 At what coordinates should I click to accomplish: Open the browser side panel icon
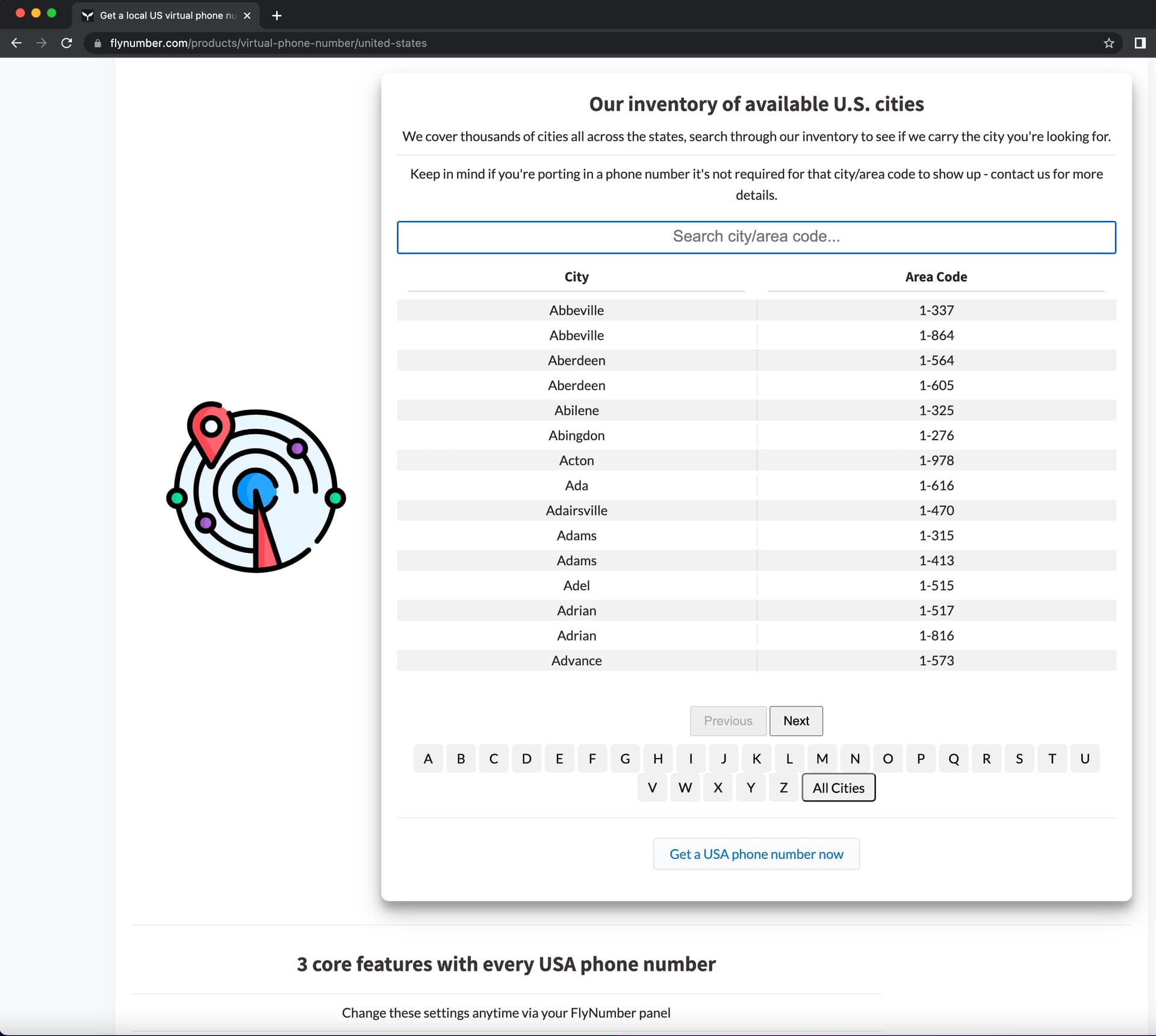tap(1140, 43)
